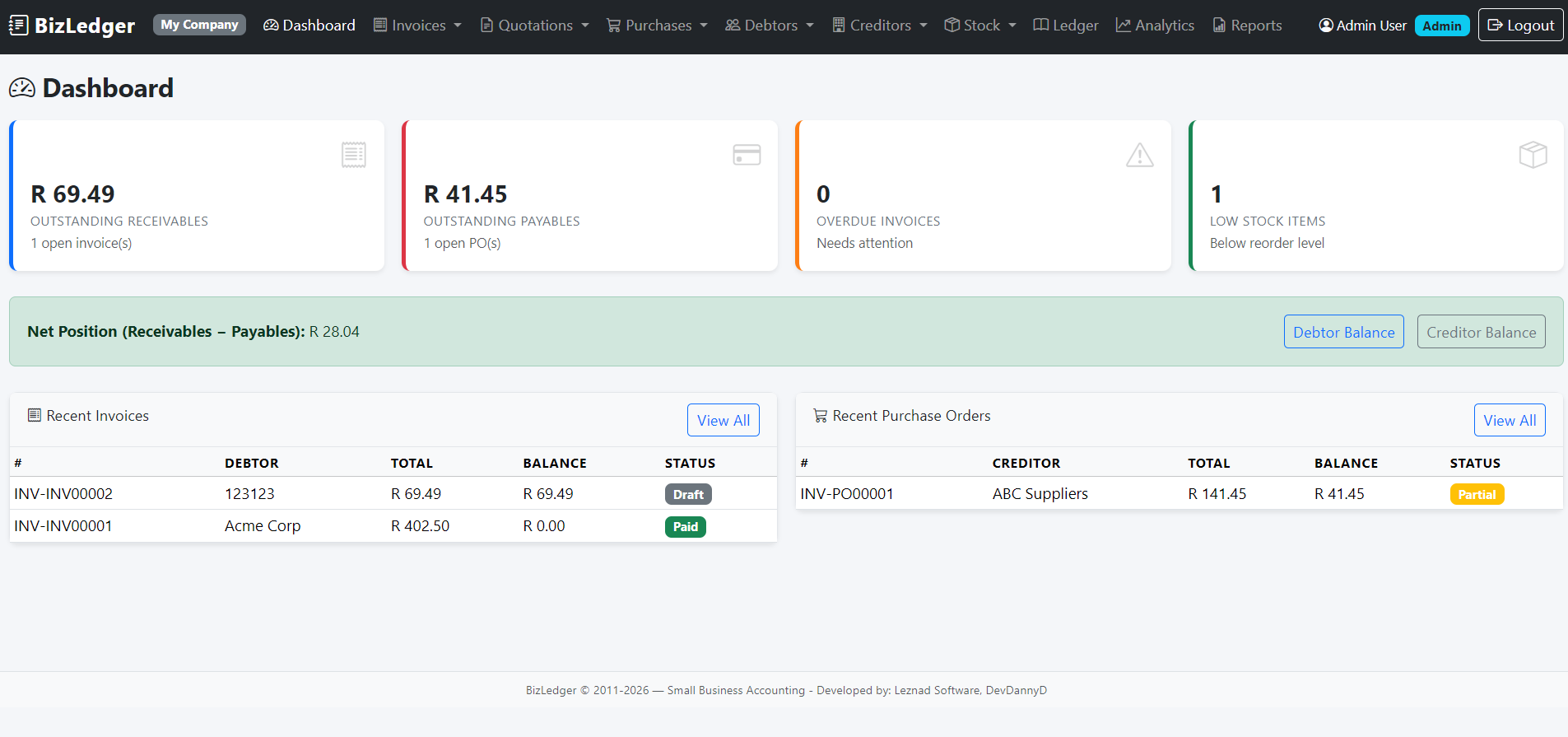
Task: Click the Net Position R 28.04 value
Action: tap(334, 332)
